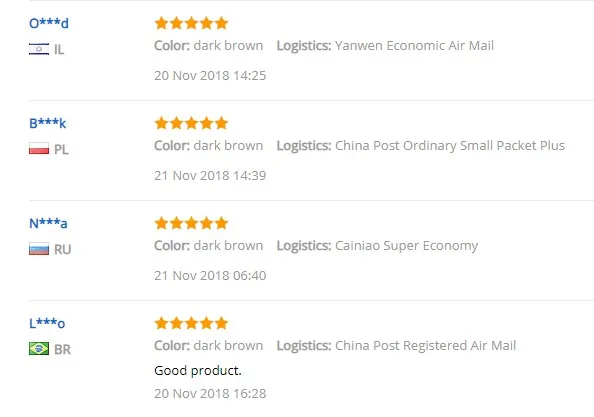This screenshot has height=417, width=594.
Task: Click the 21 Nov 2018 06:40 timestamp
Action: coord(210,275)
